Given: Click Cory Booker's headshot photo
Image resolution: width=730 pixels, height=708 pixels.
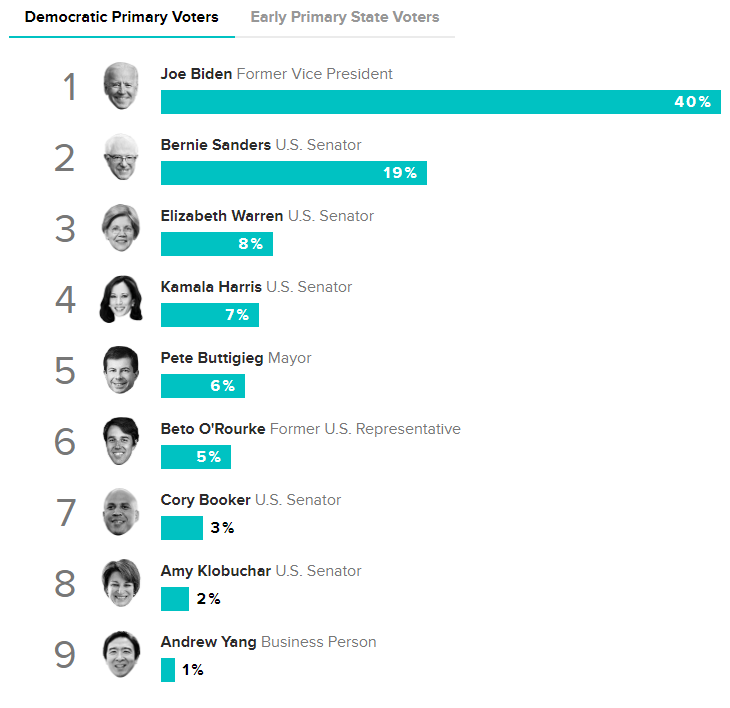Looking at the screenshot, I should point(121,512).
